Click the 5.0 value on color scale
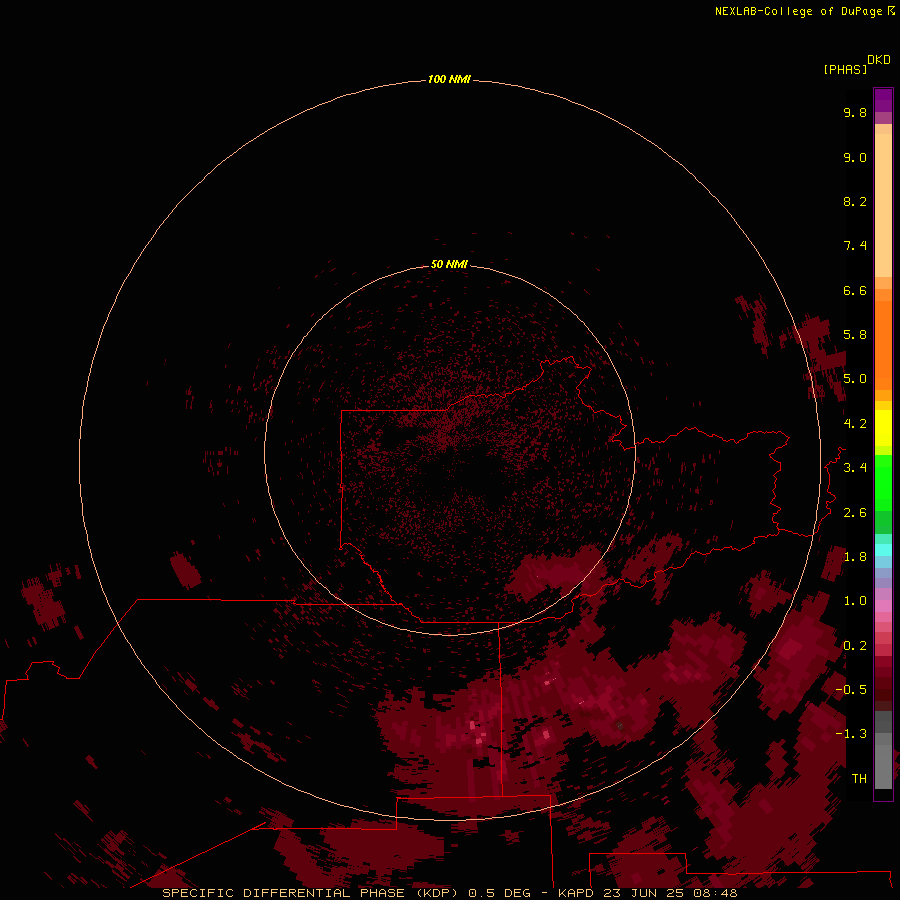 tap(855, 379)
